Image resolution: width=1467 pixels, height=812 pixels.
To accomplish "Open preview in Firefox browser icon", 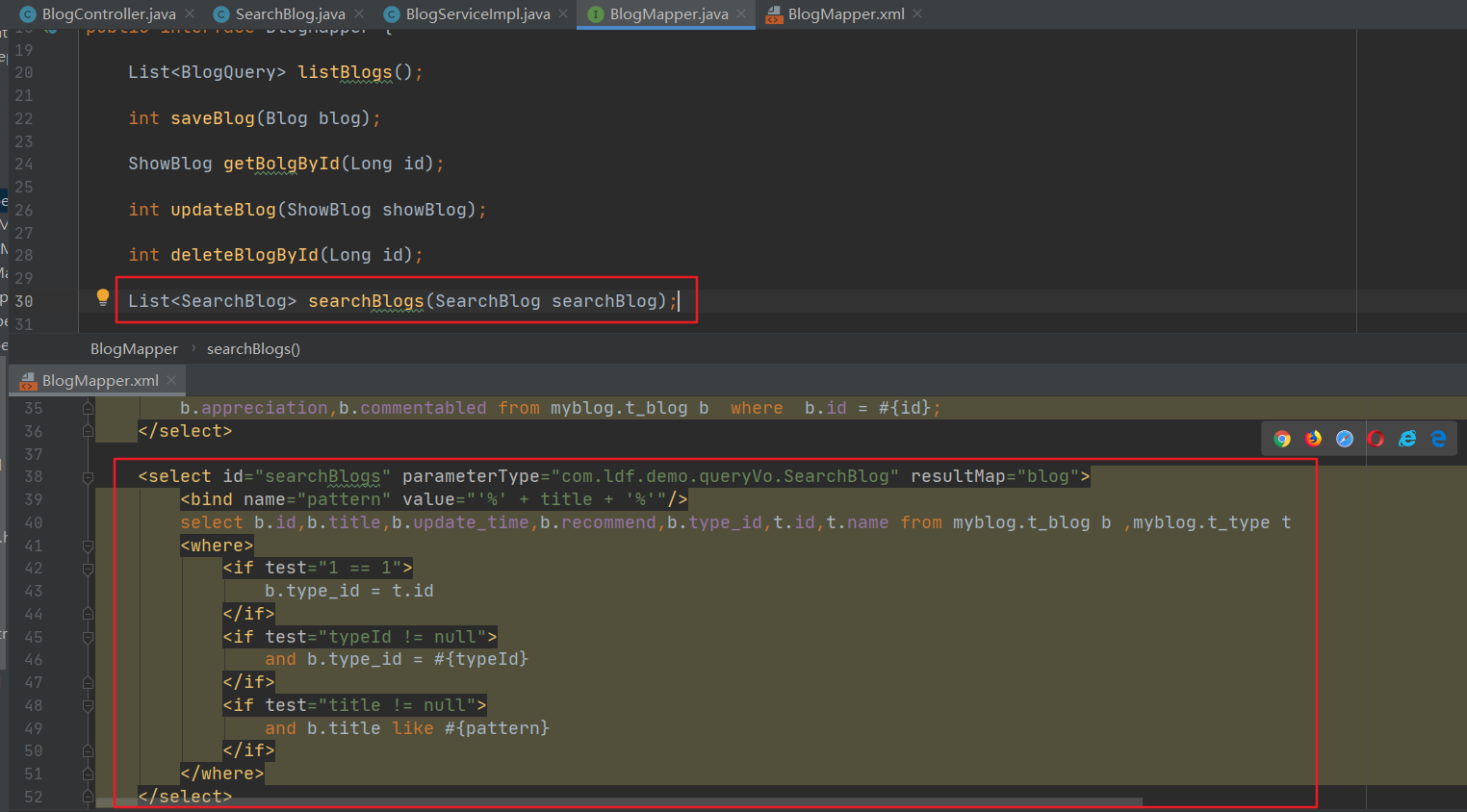I will [1313, 439].
